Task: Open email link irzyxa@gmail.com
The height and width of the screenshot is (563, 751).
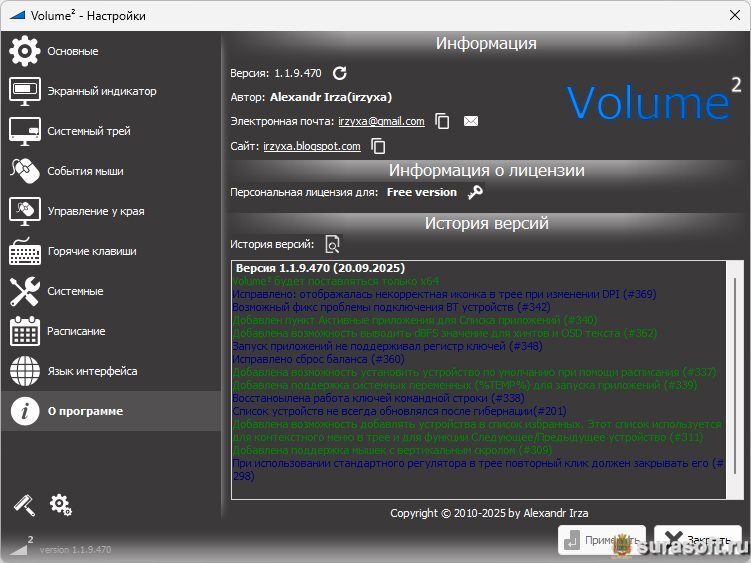Action: tap(381, 121)
